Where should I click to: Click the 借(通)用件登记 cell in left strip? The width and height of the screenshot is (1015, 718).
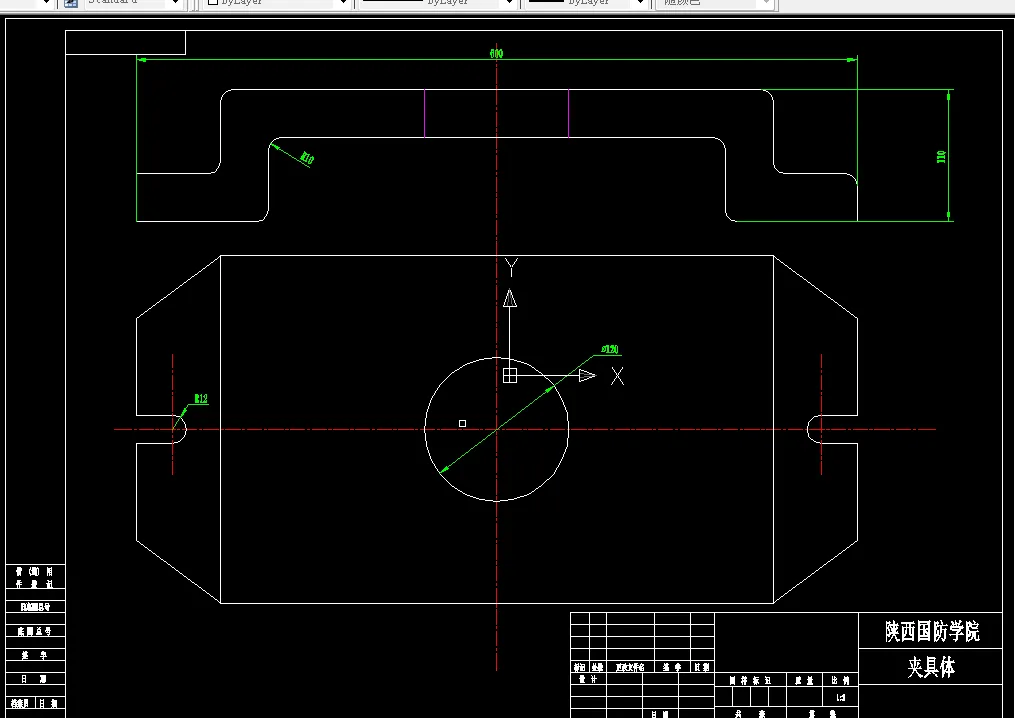(35, 578)
